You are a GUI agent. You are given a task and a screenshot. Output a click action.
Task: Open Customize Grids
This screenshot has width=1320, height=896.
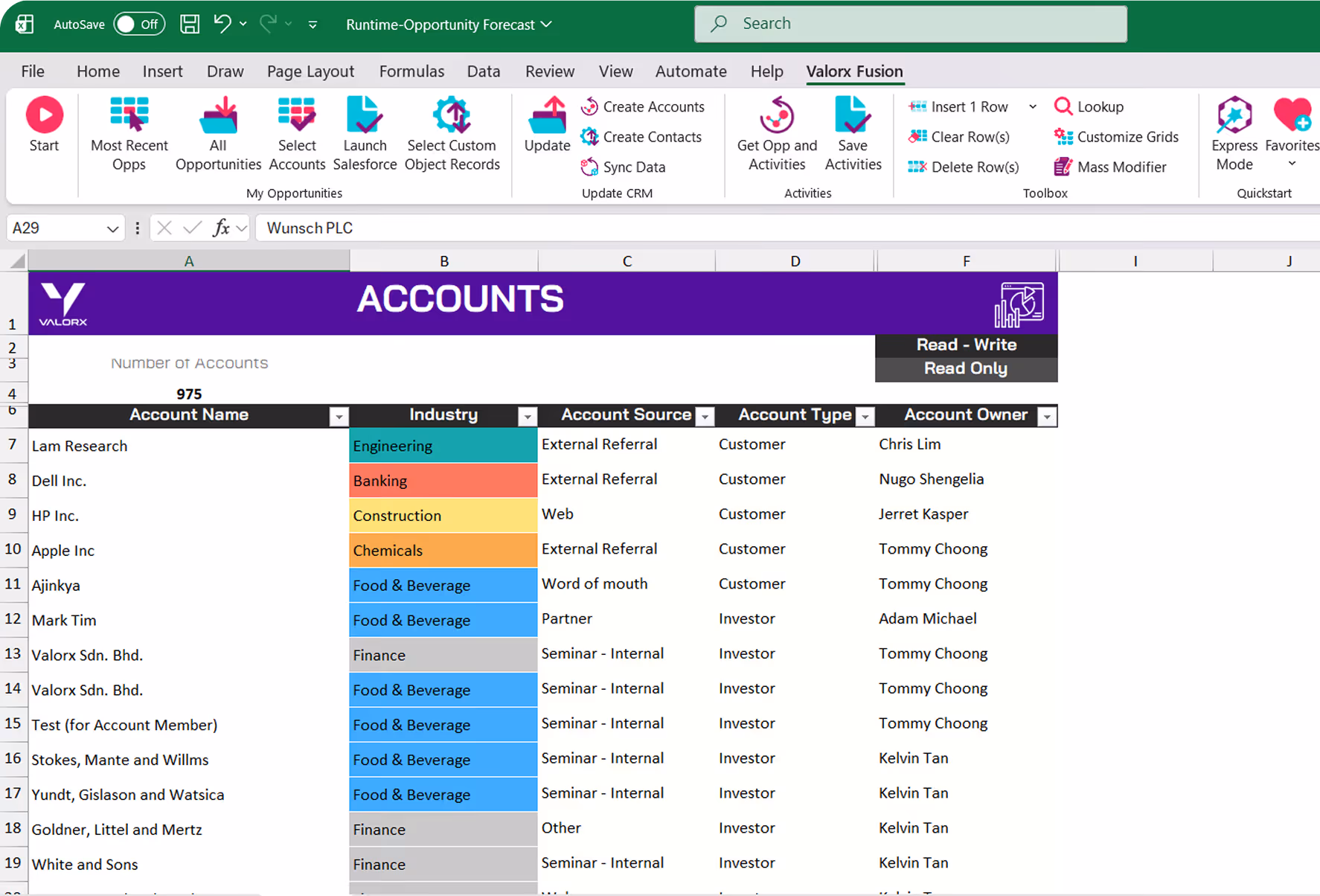[1116, 137]
